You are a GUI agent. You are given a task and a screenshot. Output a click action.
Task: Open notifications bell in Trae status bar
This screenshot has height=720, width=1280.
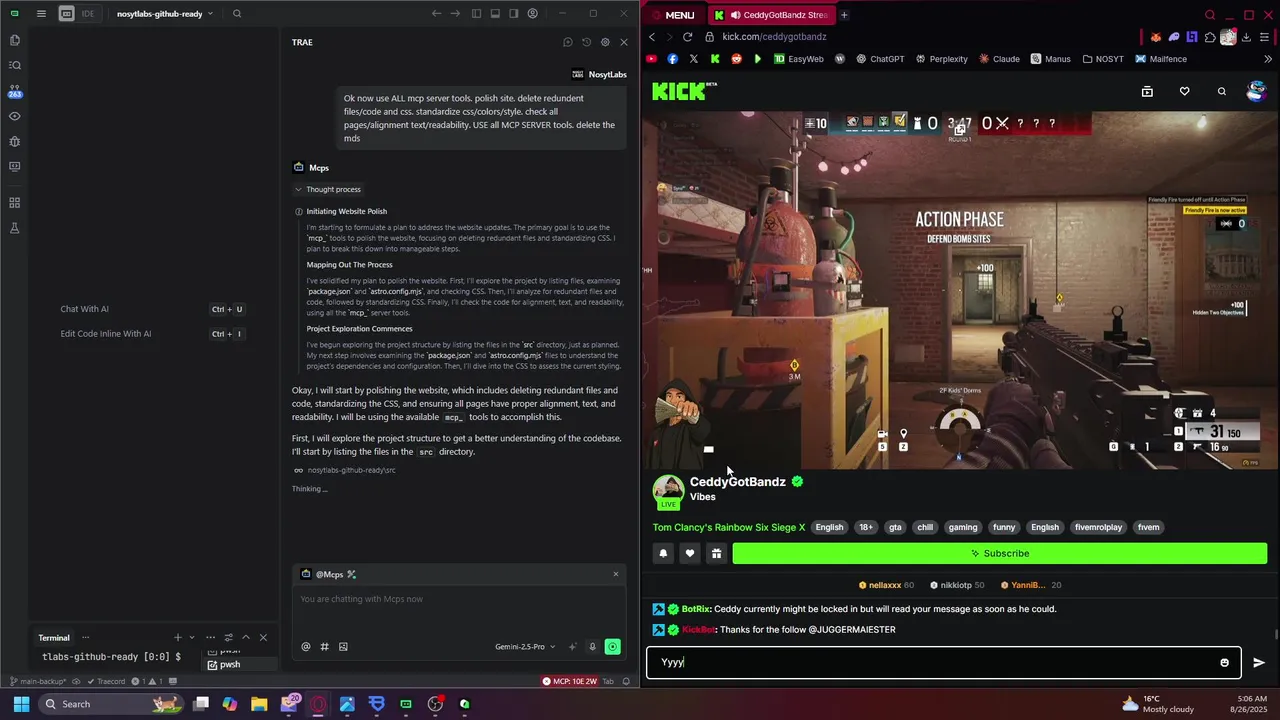(x=624, y=681)
